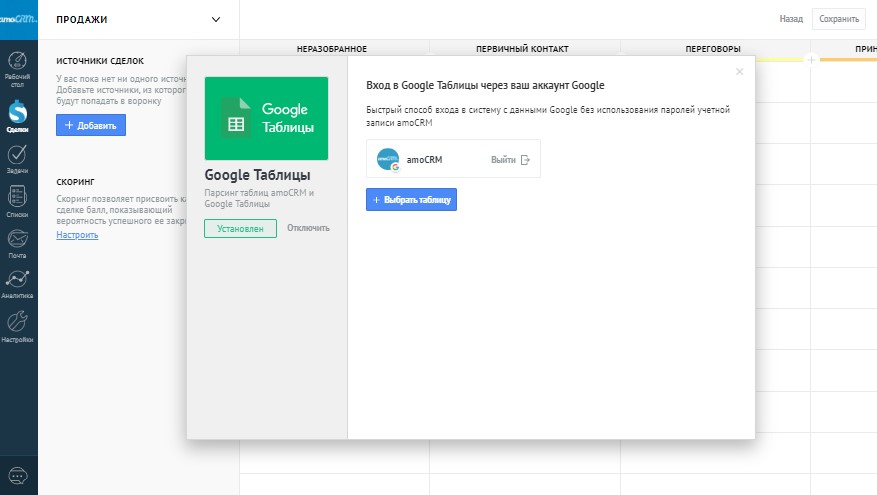Open Списки in the left sidebar
Screen dimensions: 877x495
(17, 199)
